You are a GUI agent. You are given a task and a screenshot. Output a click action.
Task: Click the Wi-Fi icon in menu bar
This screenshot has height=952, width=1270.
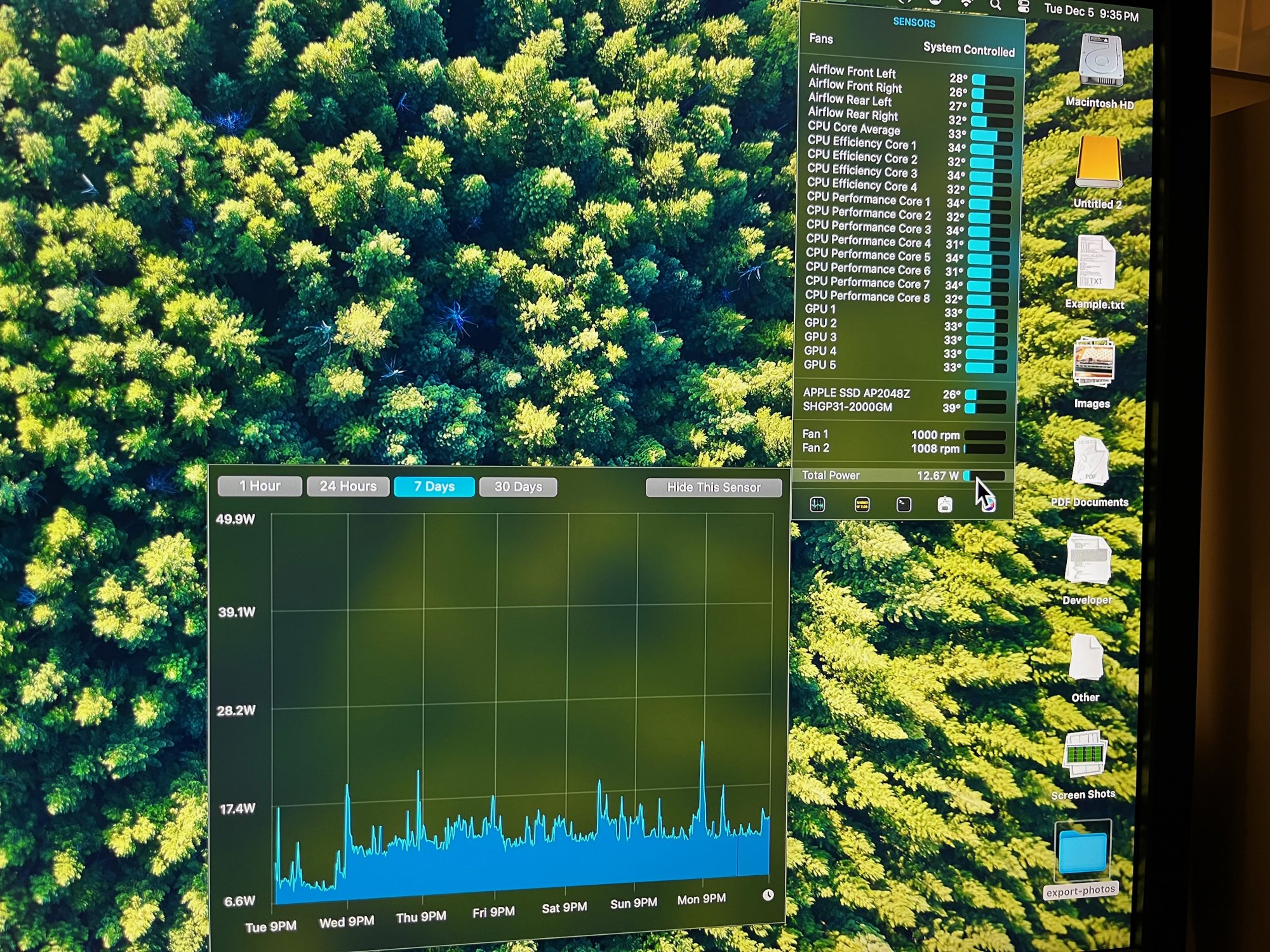click(x=966, y=4)
